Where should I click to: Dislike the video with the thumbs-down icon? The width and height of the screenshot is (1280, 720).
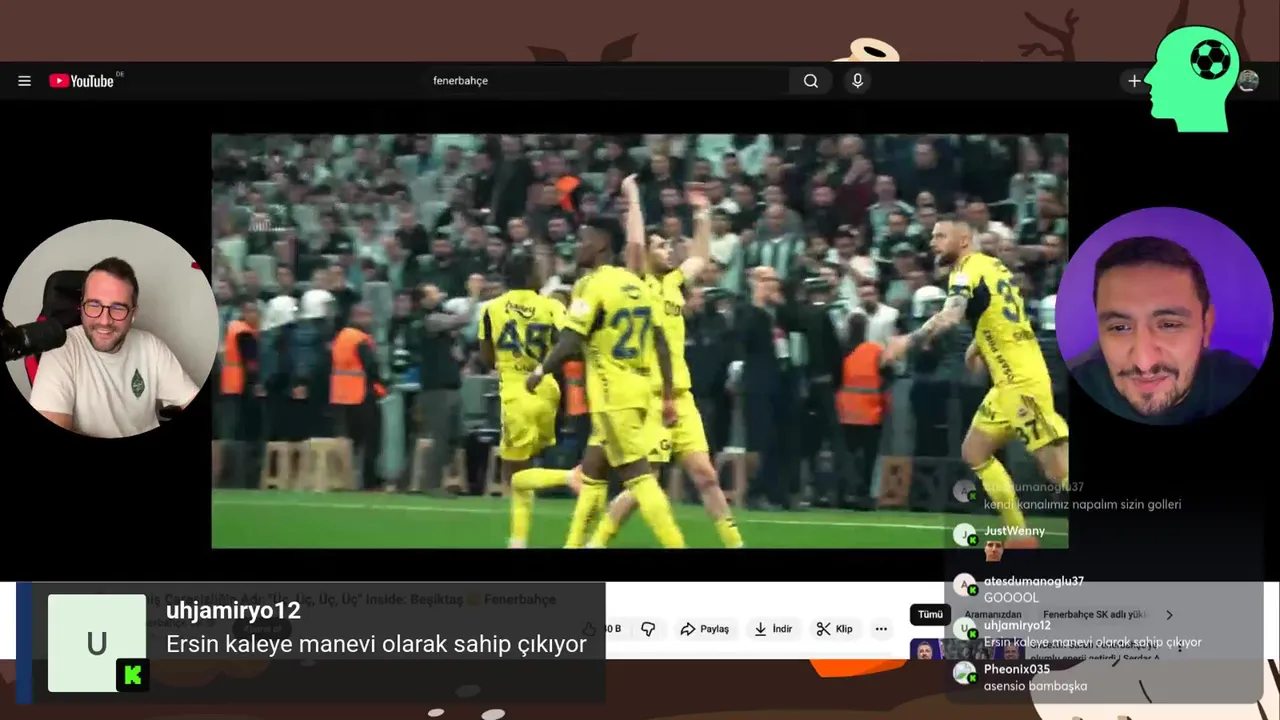648,629
